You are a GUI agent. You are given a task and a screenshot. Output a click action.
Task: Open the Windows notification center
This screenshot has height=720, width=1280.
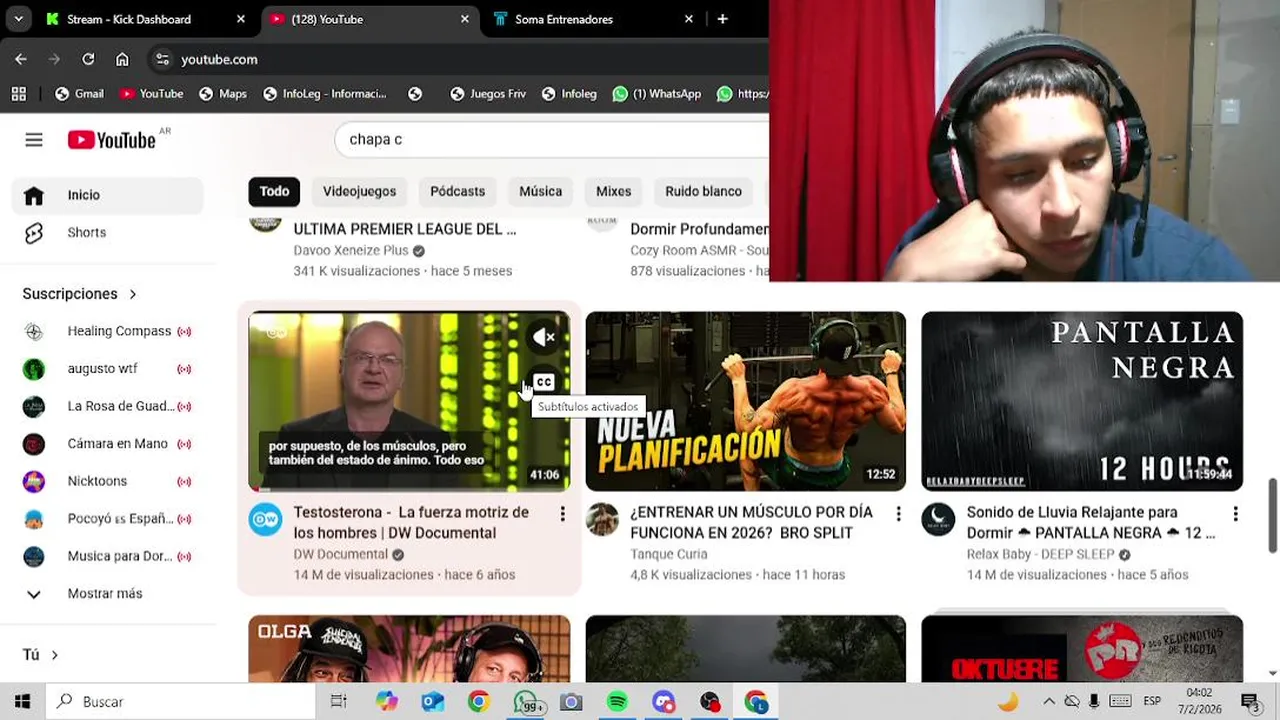pyautogui.click(x=1249, y=702)
